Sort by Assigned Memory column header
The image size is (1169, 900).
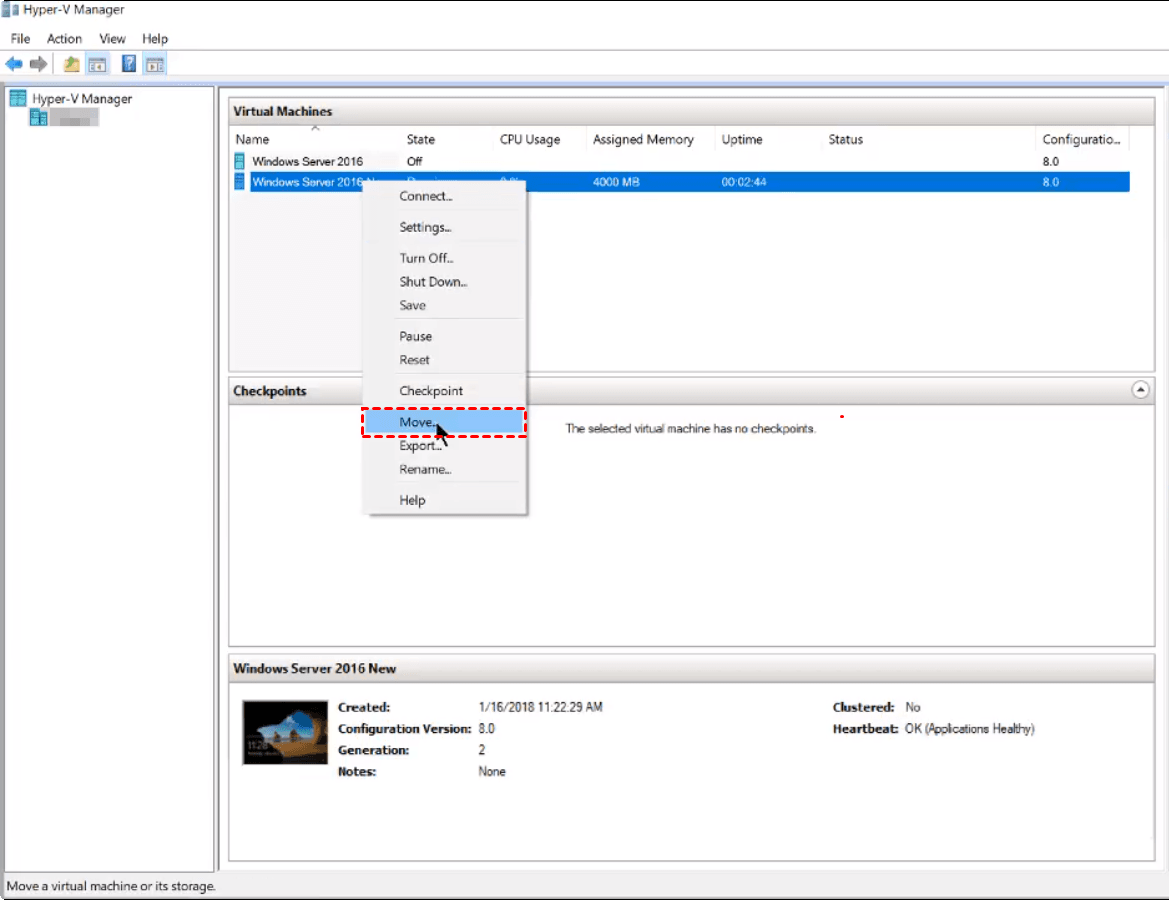click(x=651, y=139)
